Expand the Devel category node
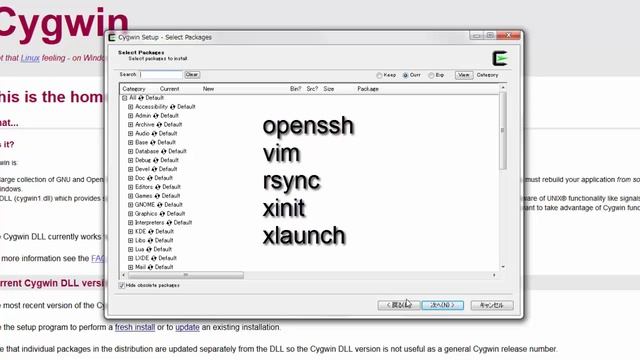 click(x=131, y=169)
